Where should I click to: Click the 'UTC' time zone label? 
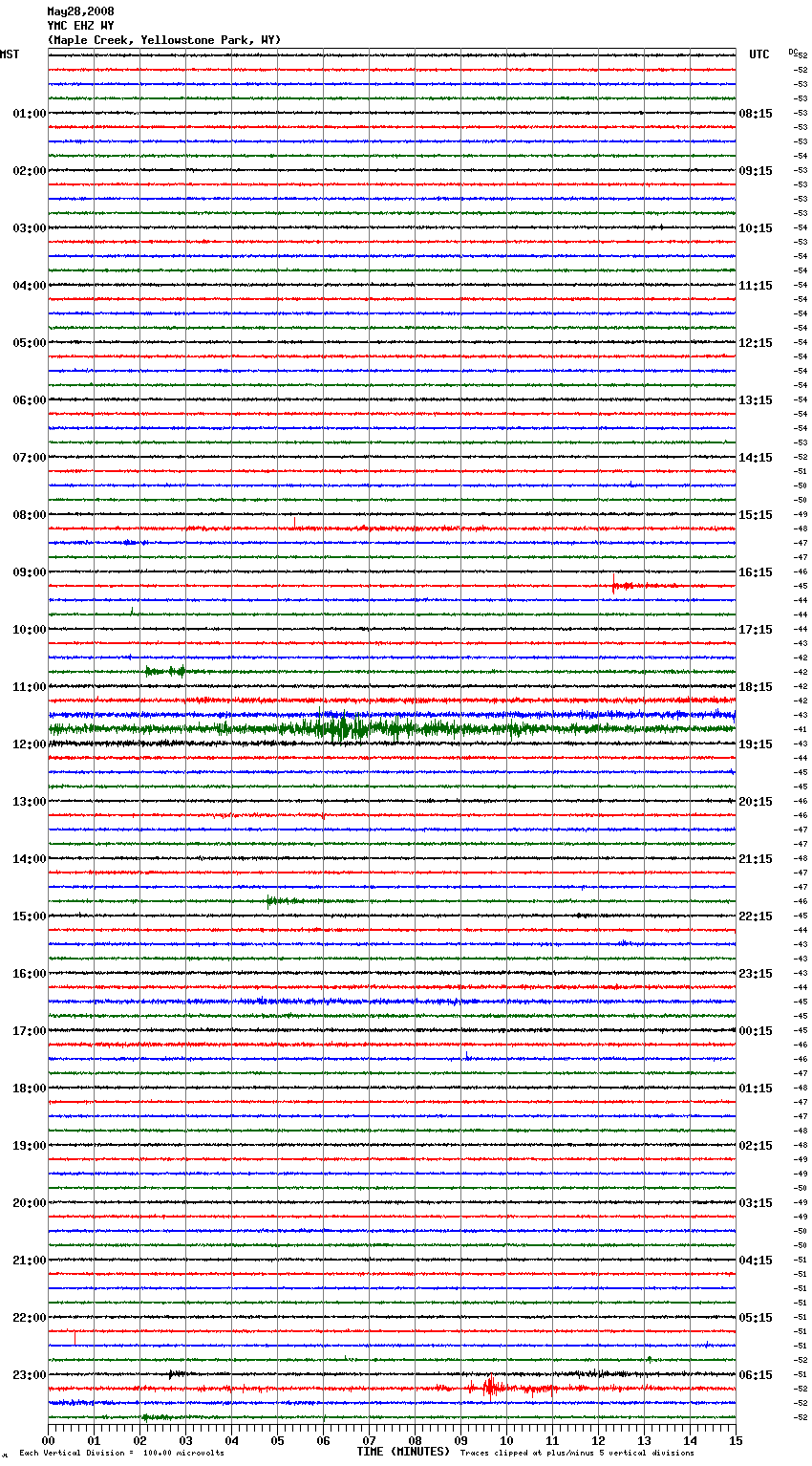(x=759, y=54)
